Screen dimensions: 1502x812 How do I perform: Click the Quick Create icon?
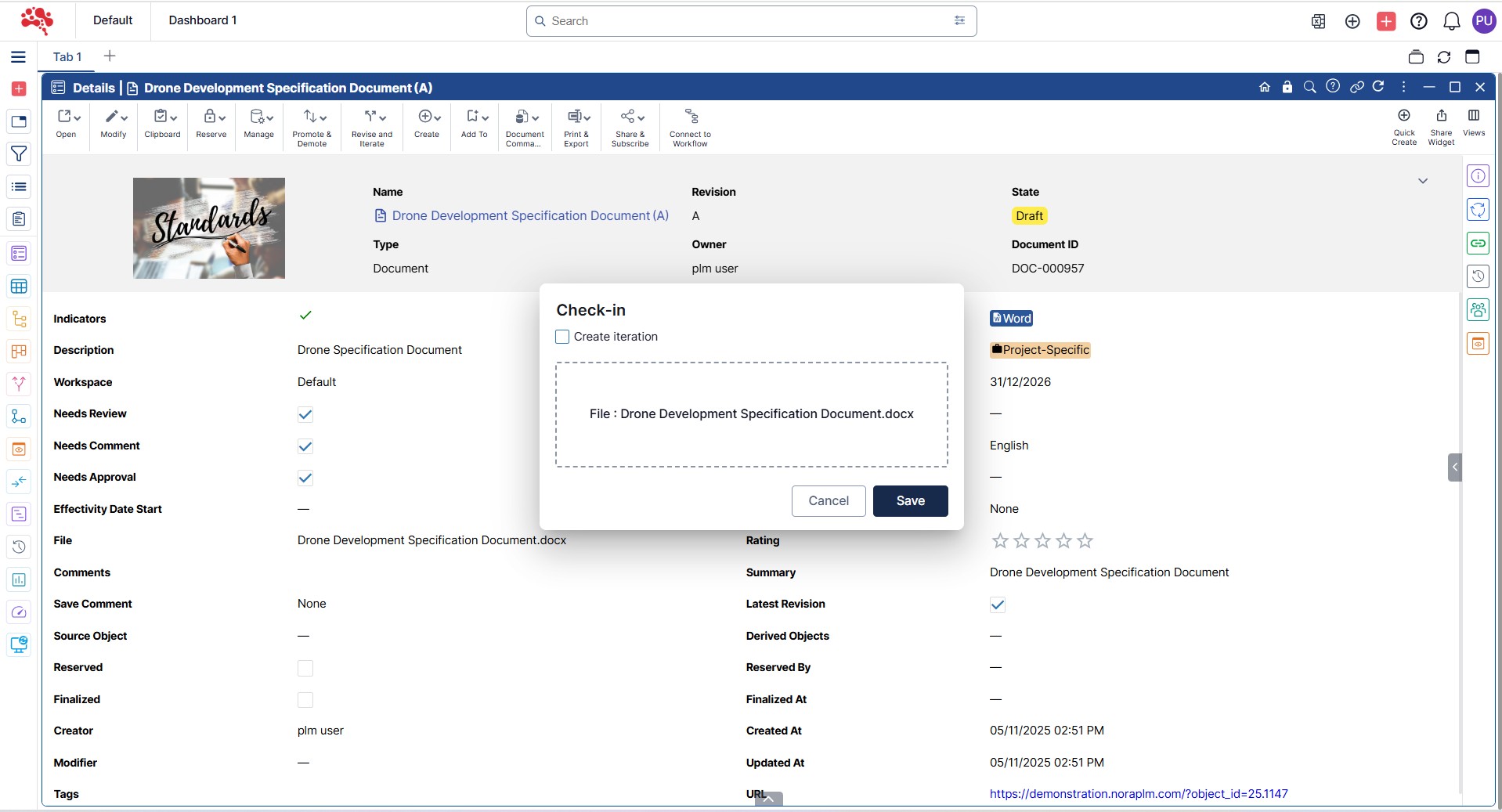tap(1404, 116)
